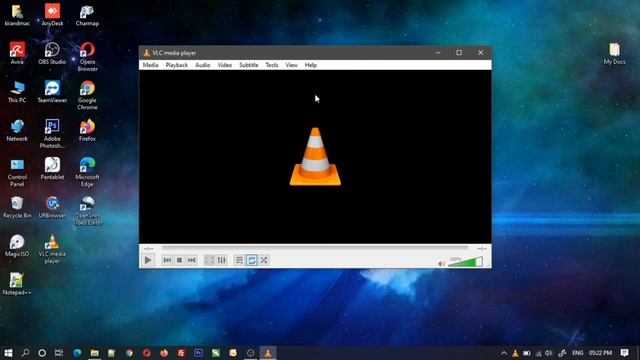The height and width of the screenshot is (360, 640).
Task: Adjust the green VLC volume slider
Action: pos(465,262)
